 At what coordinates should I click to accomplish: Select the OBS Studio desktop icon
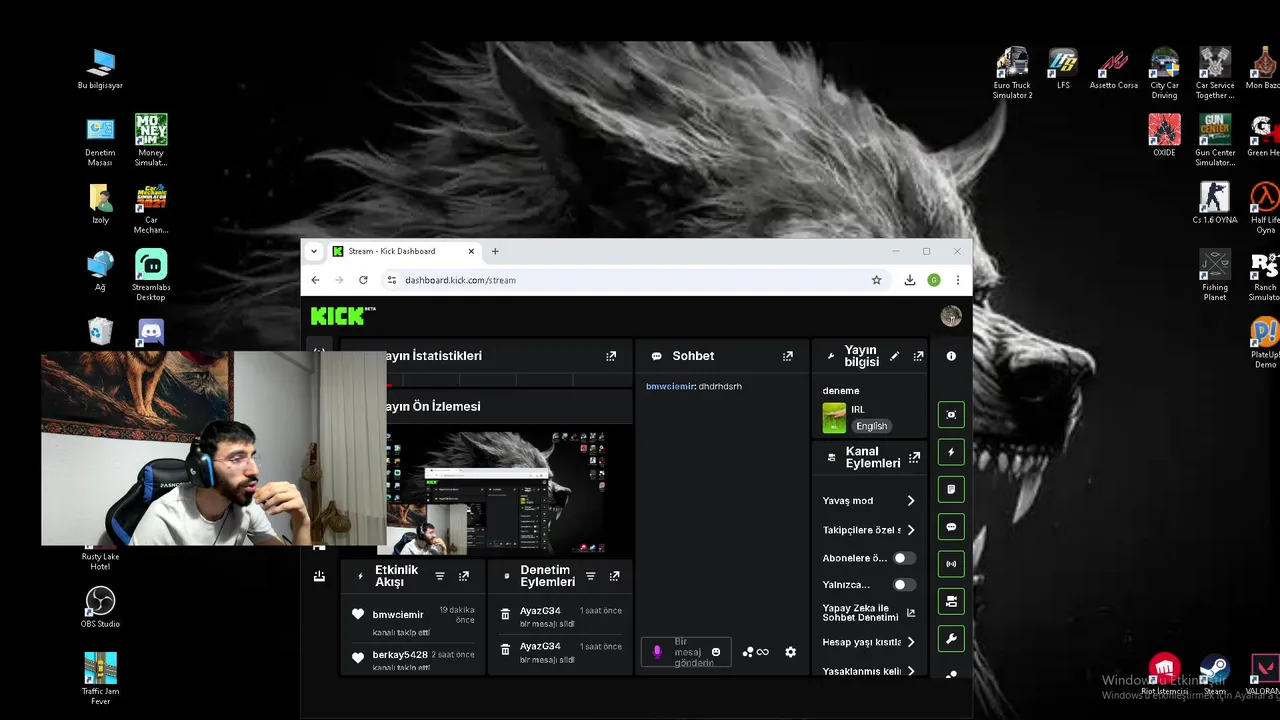[x=100, y=607]
